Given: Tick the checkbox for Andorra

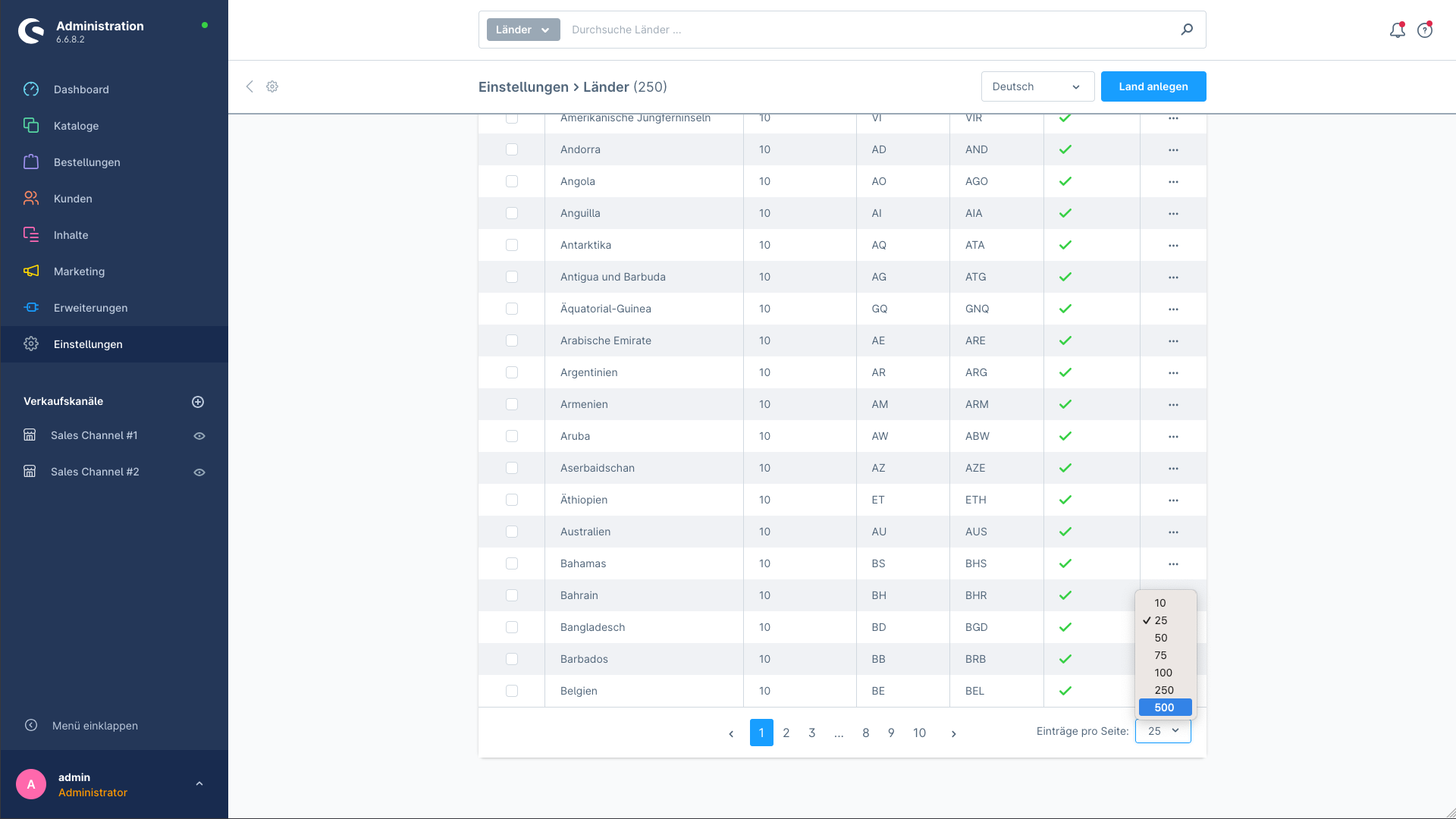Looking at the screenshot, I should coord(512,150).
